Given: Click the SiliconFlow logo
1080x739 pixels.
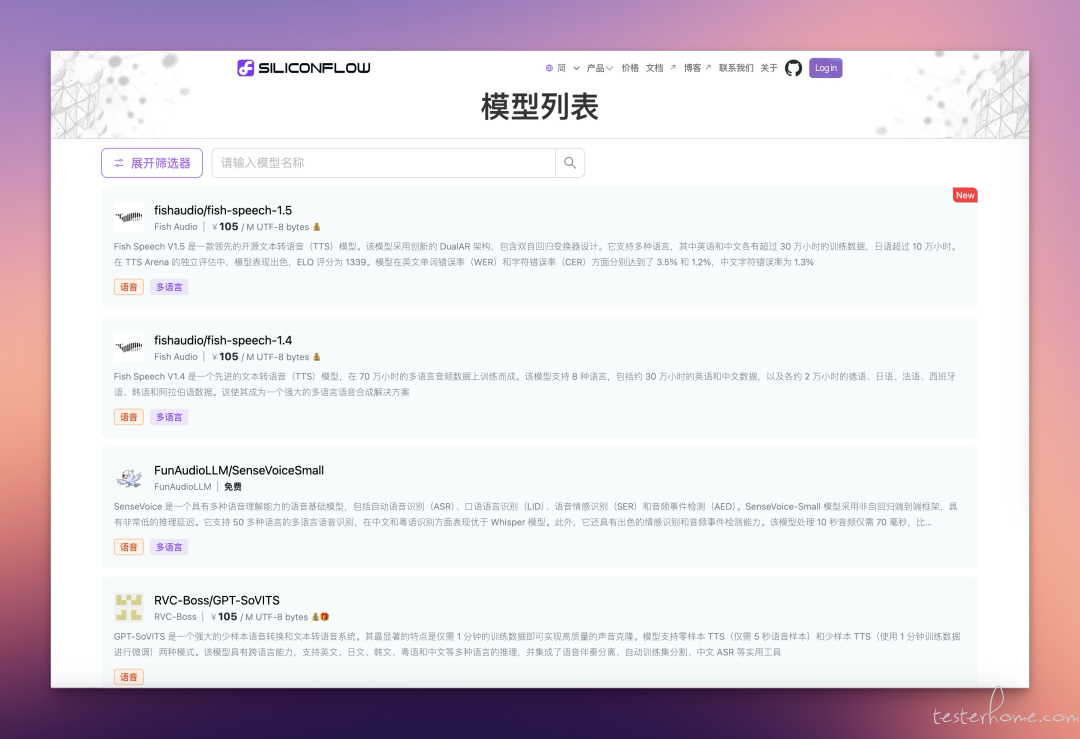Looking at the screenshot, I should (304, 67).
